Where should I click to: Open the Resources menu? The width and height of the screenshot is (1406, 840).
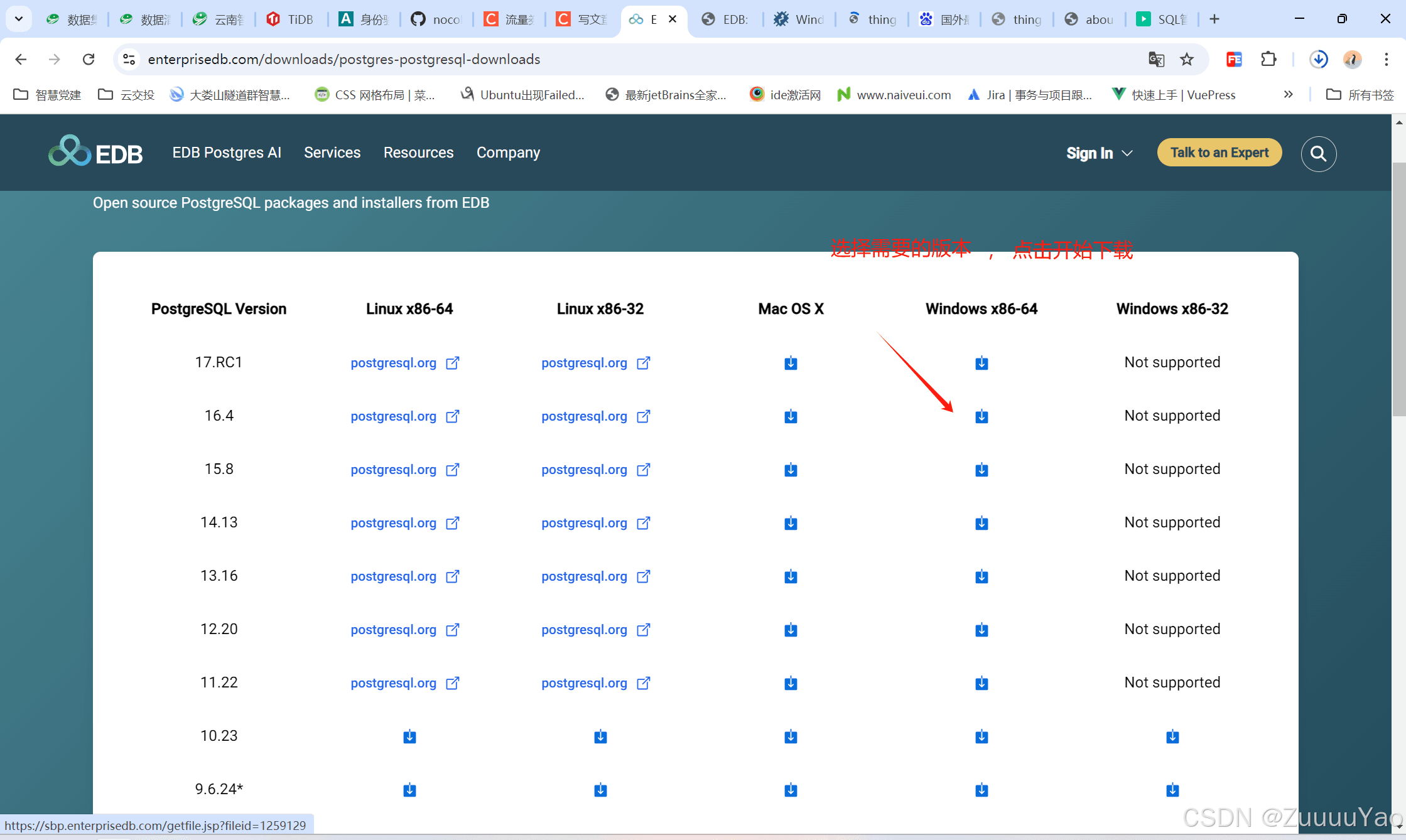(x=418, y=153)
